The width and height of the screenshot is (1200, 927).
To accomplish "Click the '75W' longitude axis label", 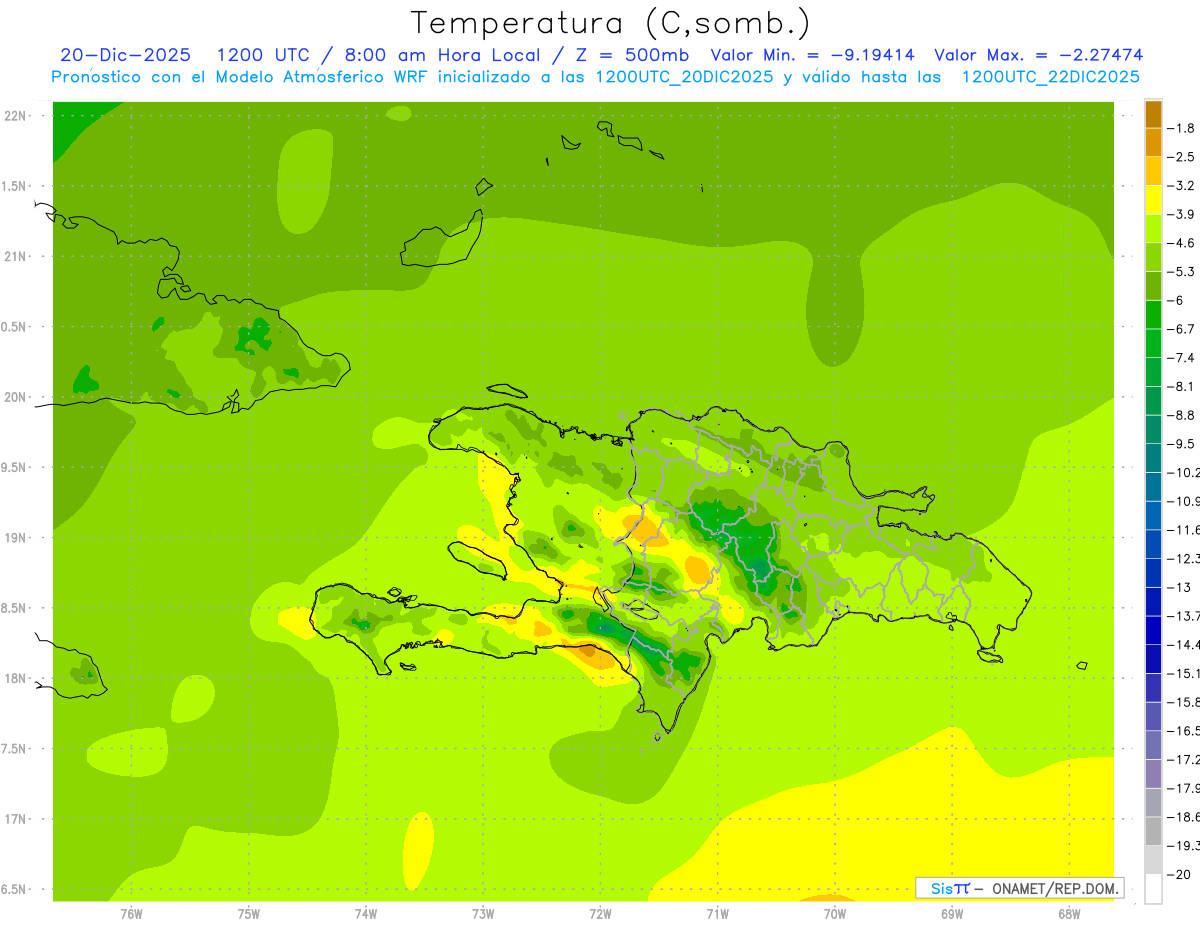I will [x=249, y=913].
